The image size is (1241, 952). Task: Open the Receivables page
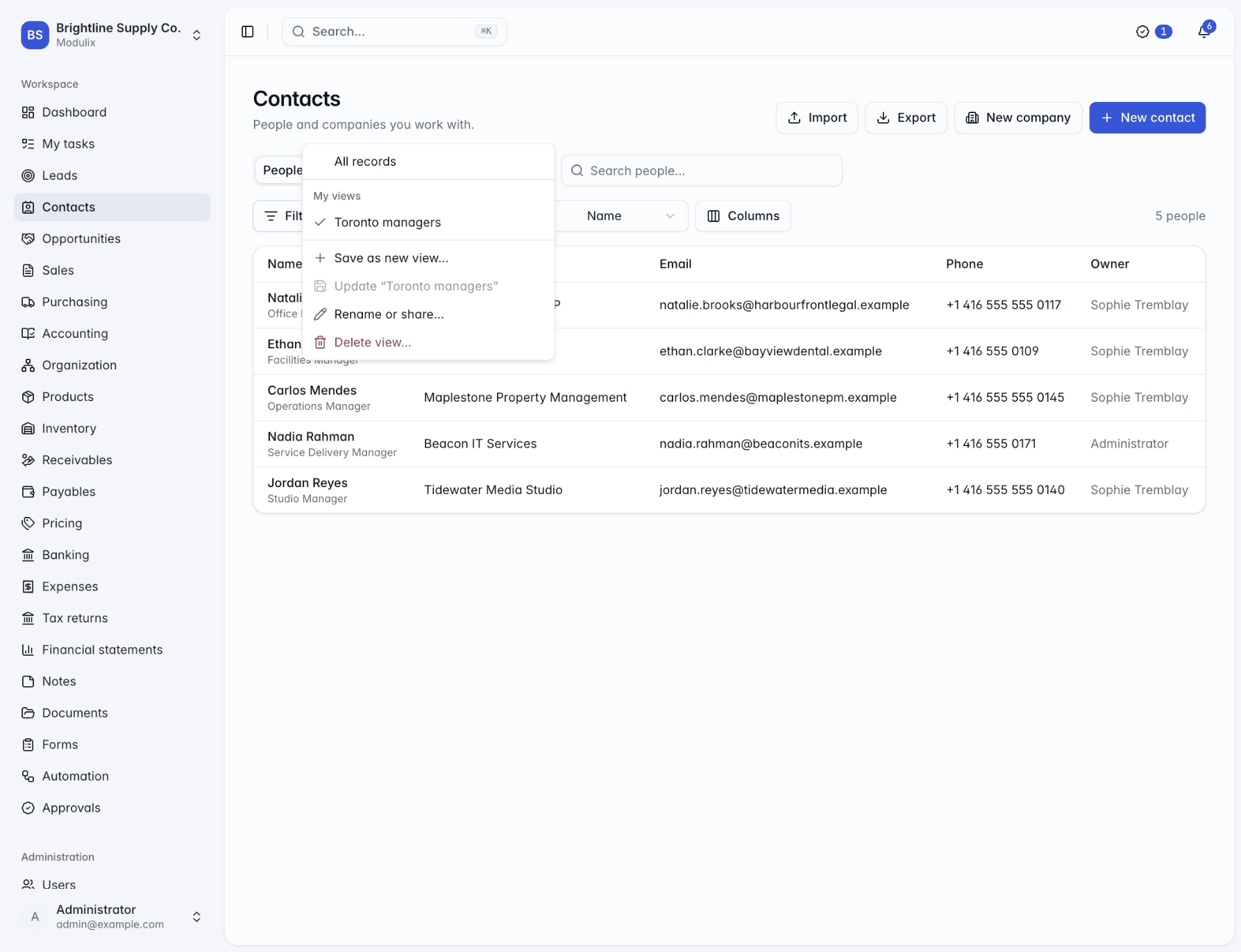pyautogui.click(x=112, y=460)
